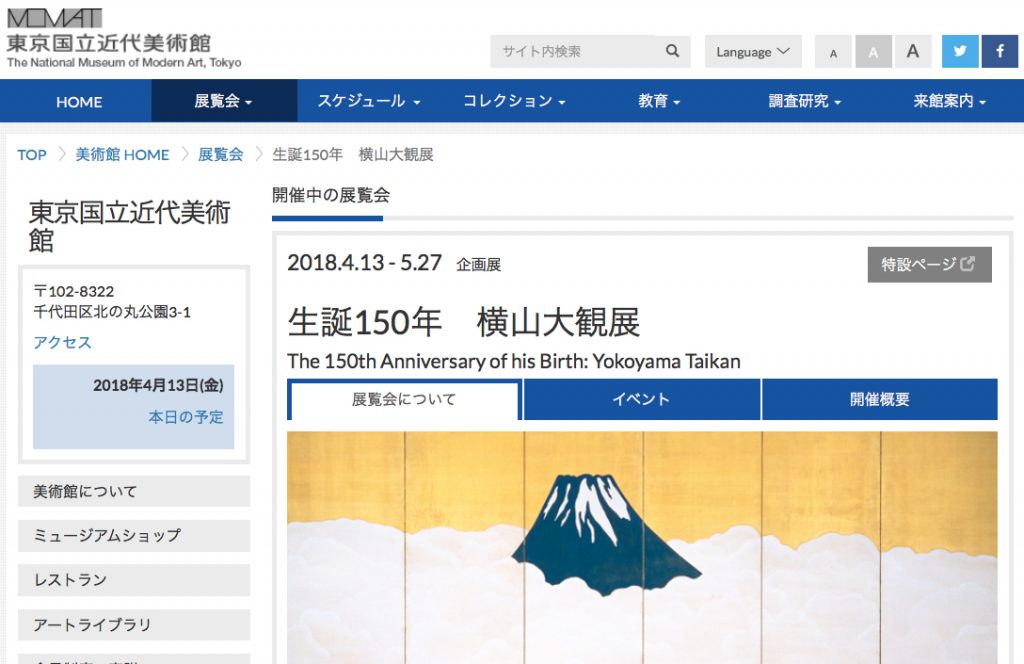Click the address 千代田区北の丸公園3-1

coord(112,312)
